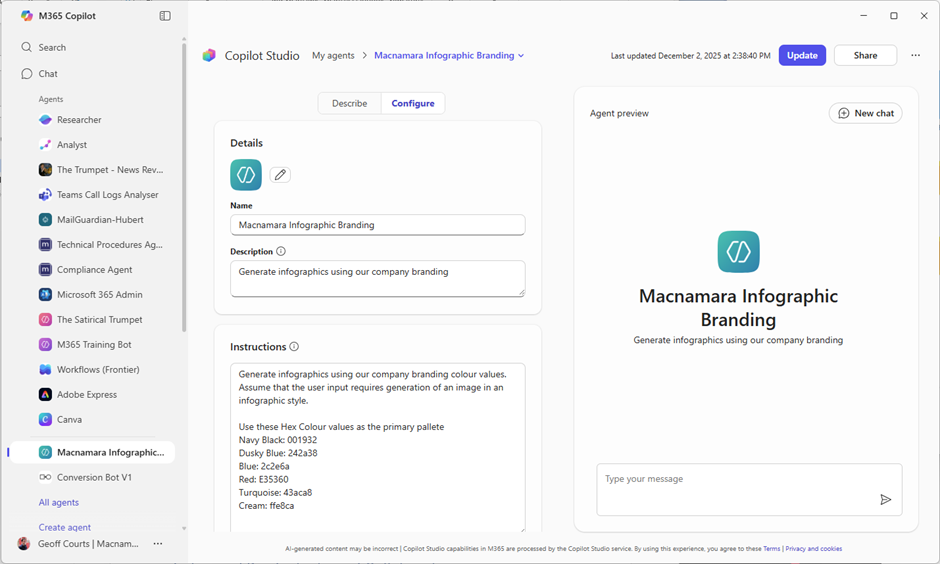This screenshot has width=940, height=564.
Task: Open account options ellipsis for Geoff Courts
Action: pos(158,544)
